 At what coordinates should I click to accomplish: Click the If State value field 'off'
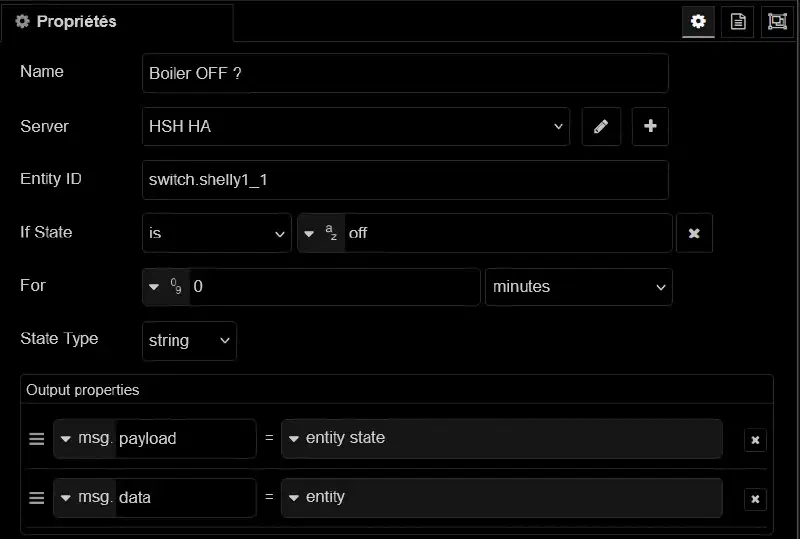click(508, 233)
